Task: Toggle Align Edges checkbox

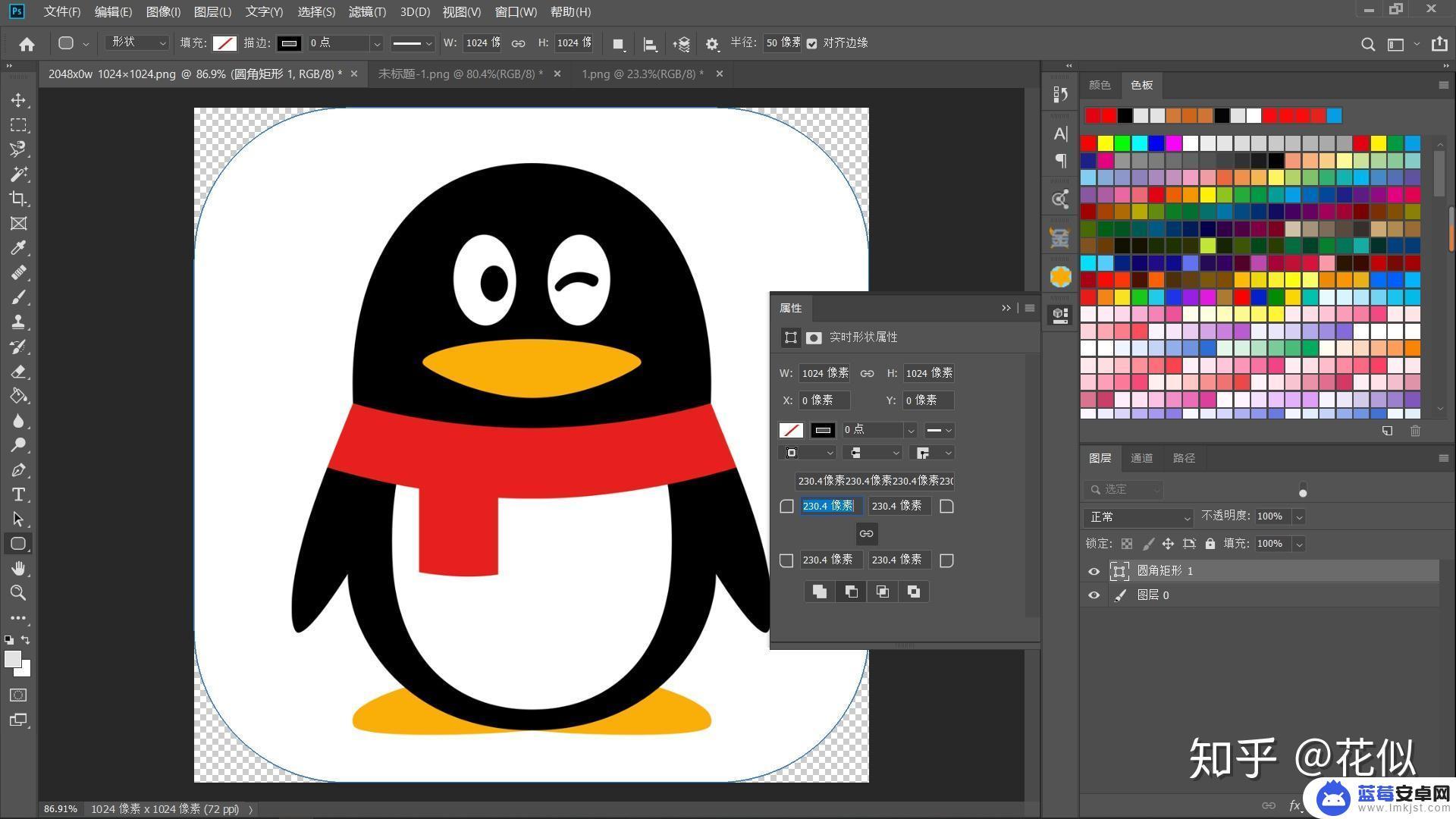Action: point(812,43)
